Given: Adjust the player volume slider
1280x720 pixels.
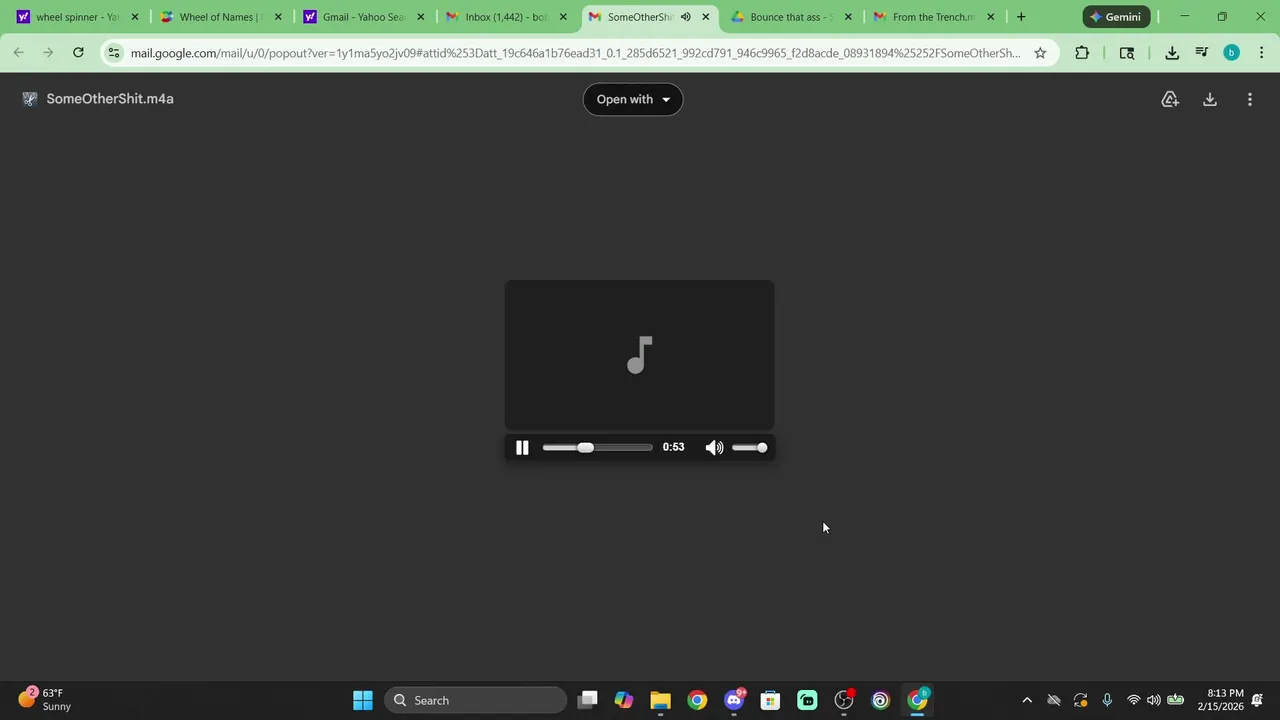Looking at the screenshot, I should point(750,448).
